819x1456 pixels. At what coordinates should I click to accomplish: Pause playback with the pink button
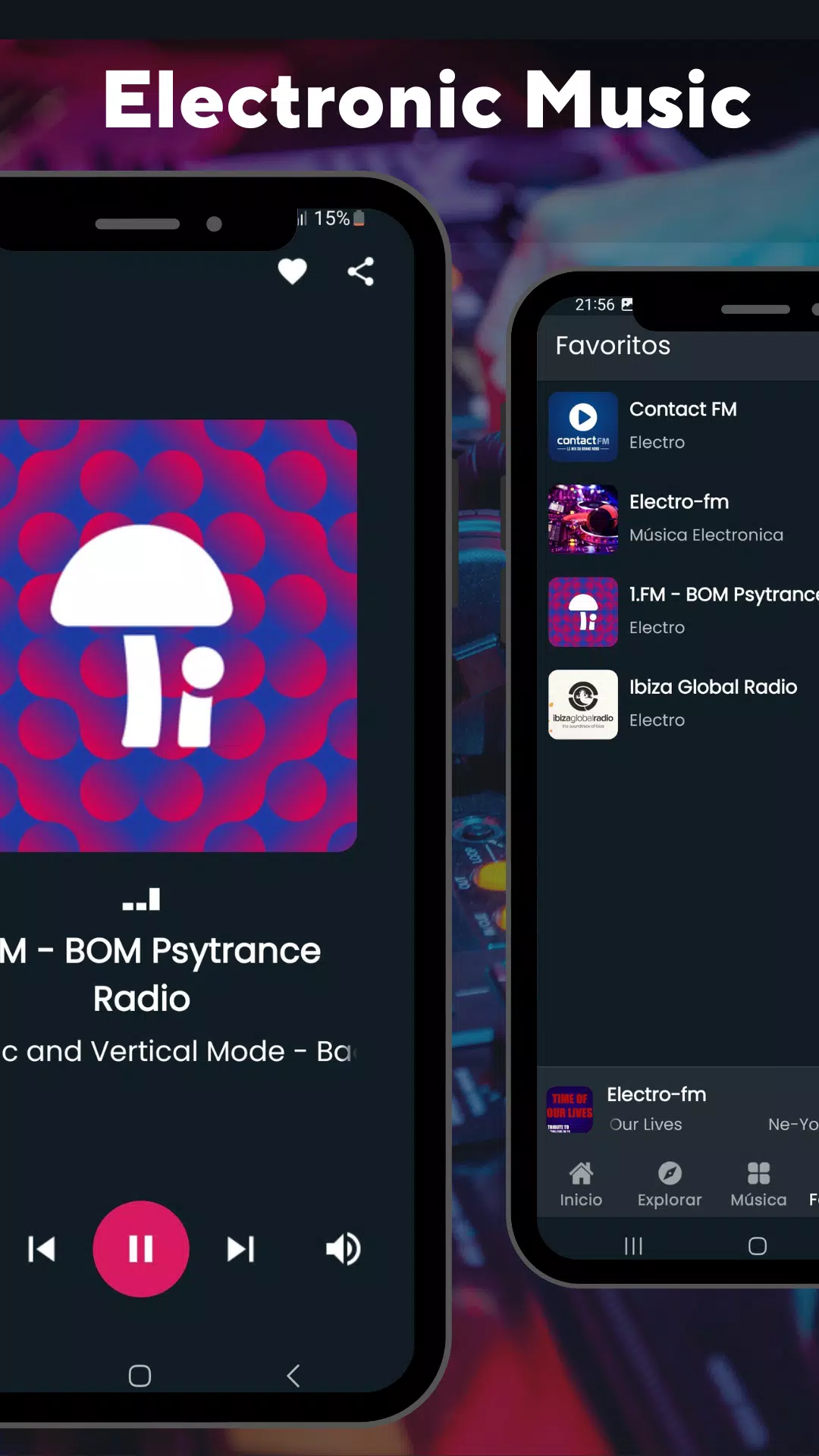pos(141,1249)
